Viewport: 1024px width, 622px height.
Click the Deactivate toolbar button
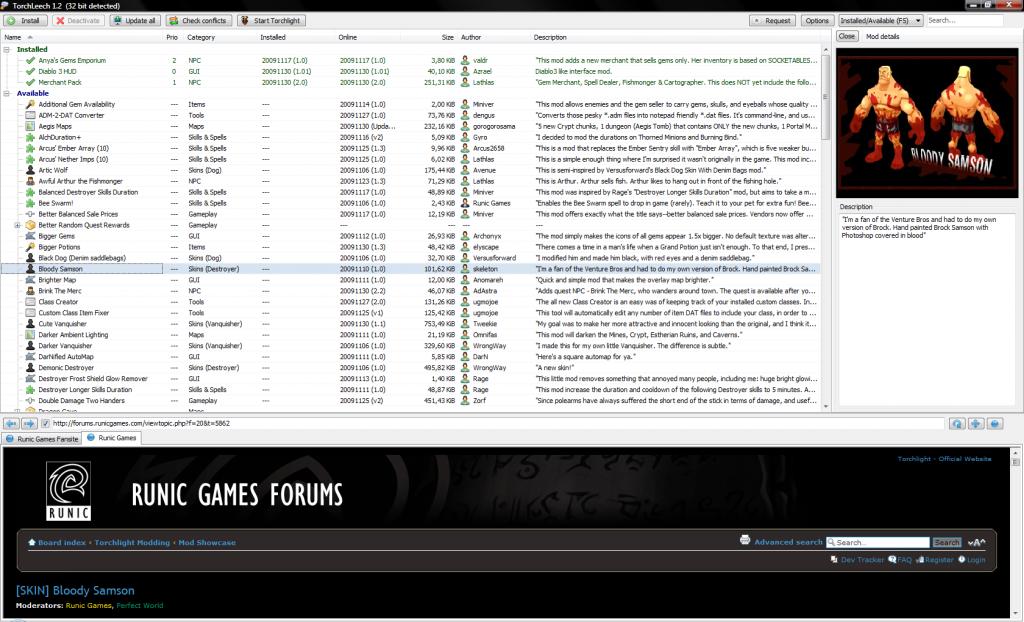[x=78, y=20]
